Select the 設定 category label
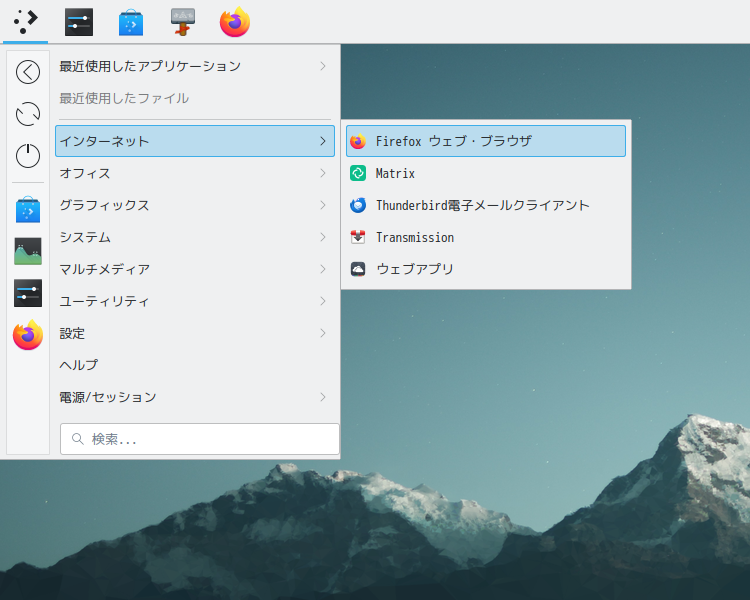Screen dimensions: 750x600 pyautogui.click(x=72, y=333)
